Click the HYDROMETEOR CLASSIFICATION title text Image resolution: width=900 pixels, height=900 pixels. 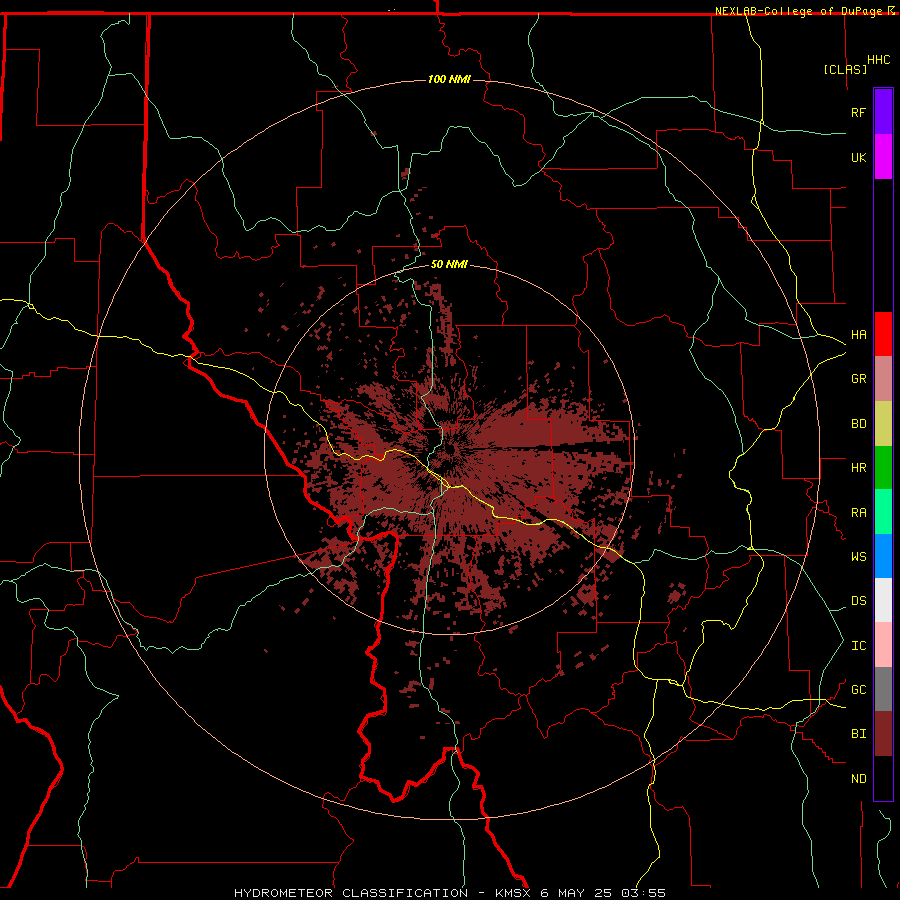351,893
